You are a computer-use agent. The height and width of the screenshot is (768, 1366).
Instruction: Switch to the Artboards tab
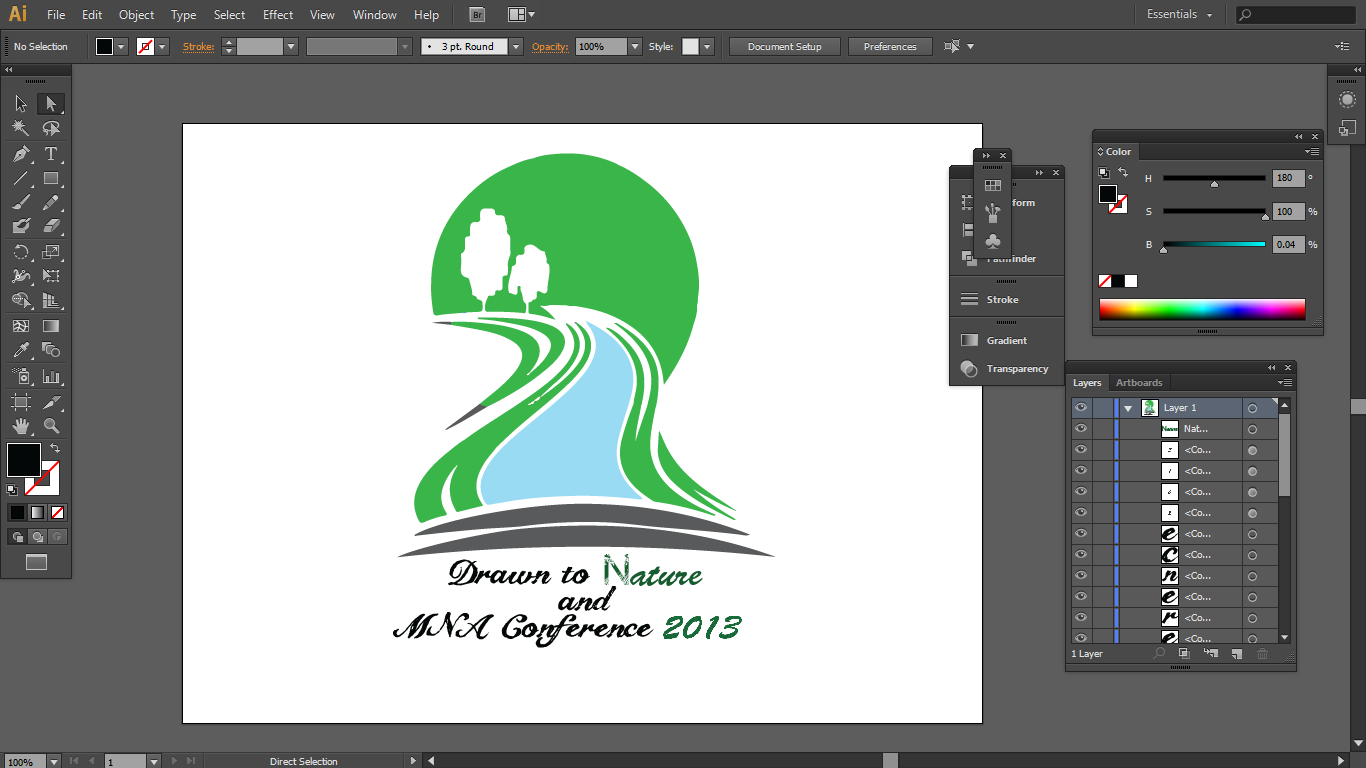coord(1139,383)
